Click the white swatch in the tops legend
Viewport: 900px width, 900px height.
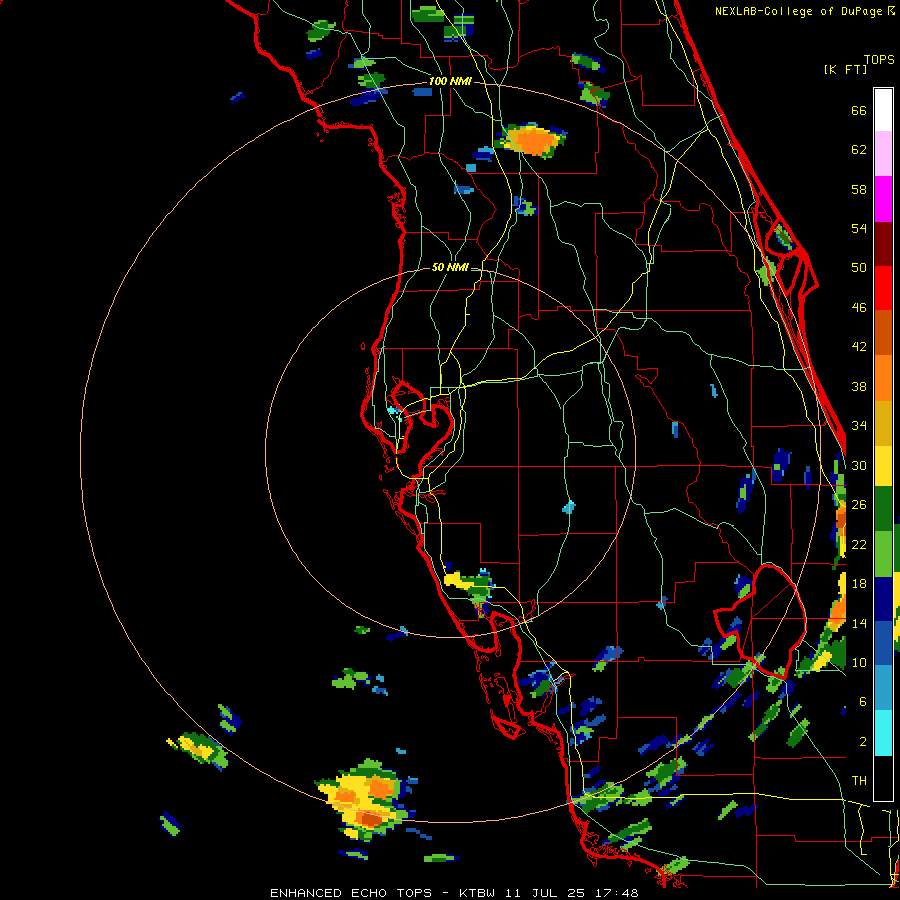click(883, 110)
